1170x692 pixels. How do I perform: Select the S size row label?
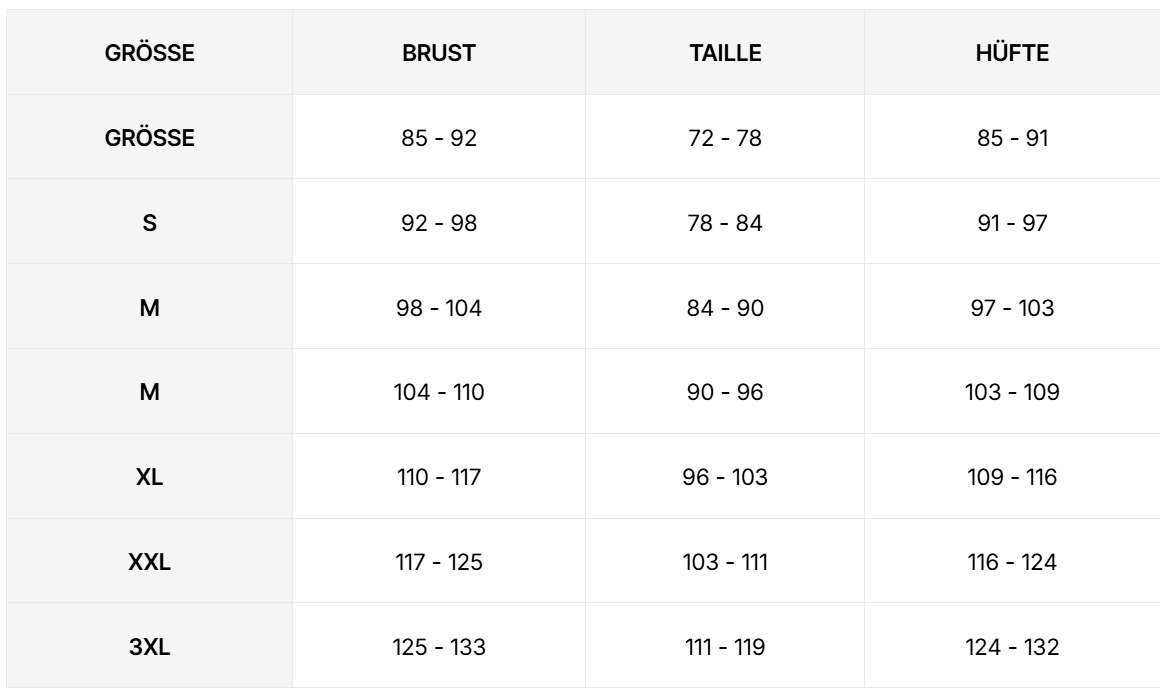(x=149, y=222)
